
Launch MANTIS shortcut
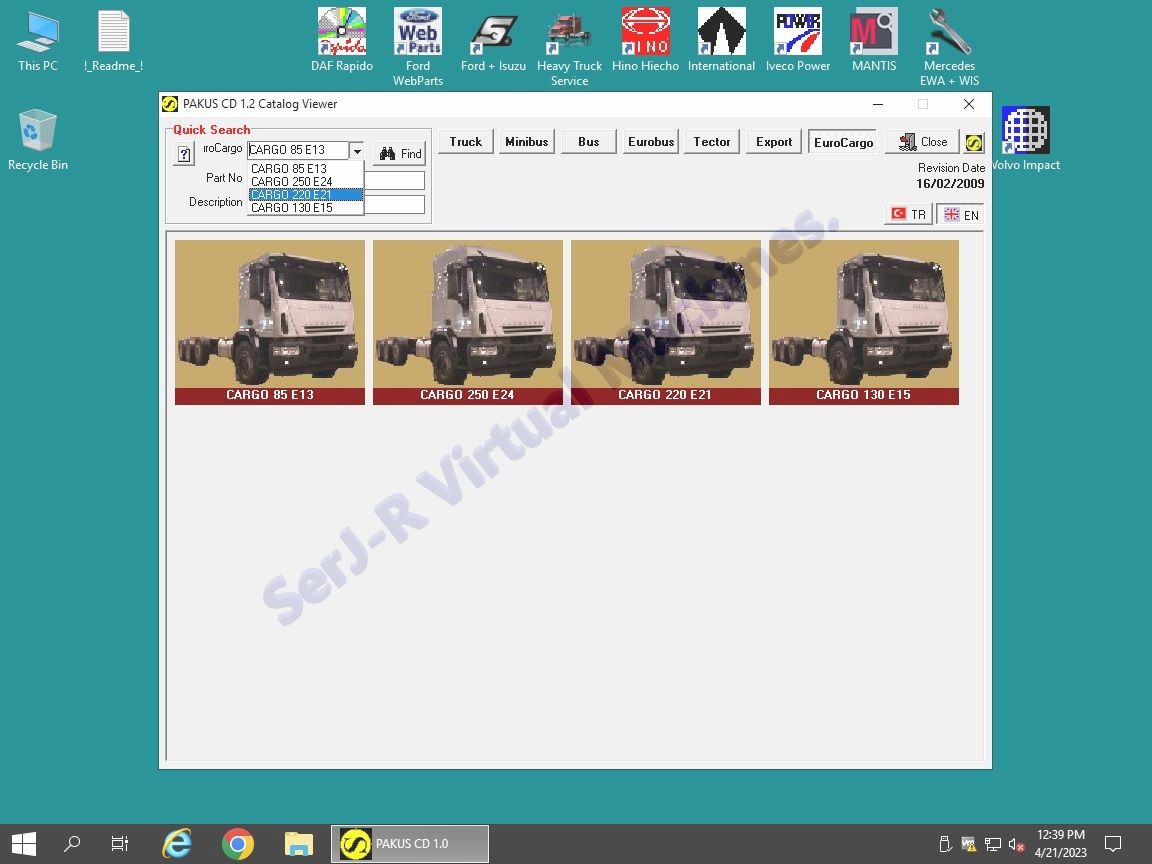[x=874, y=41]
